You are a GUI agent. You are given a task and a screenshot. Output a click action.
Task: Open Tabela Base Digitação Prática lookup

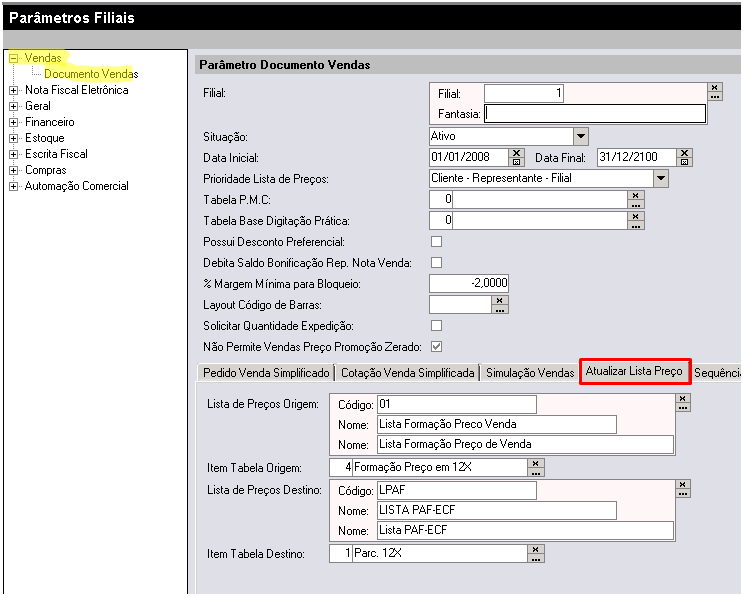pyautogui.click(x=635, y=225)
